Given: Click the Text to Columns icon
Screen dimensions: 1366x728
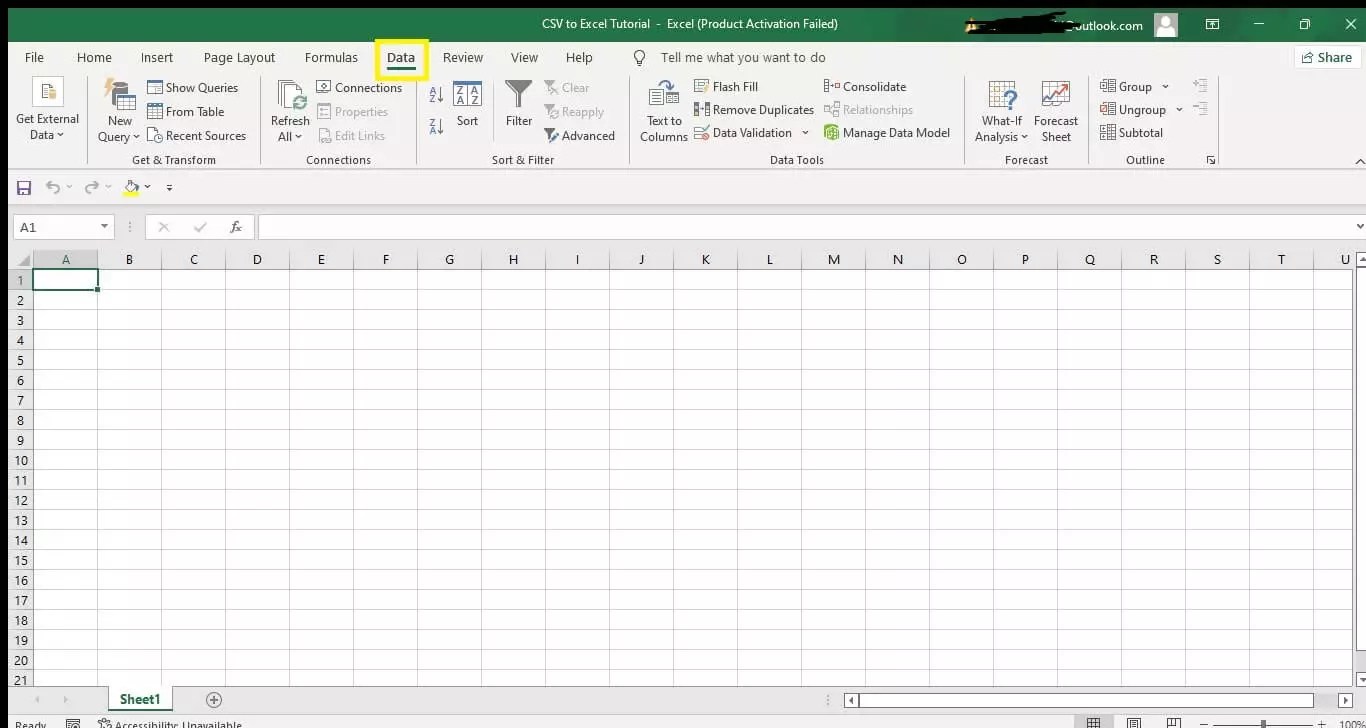Looking at the screenshot, I should click(661, 110).
